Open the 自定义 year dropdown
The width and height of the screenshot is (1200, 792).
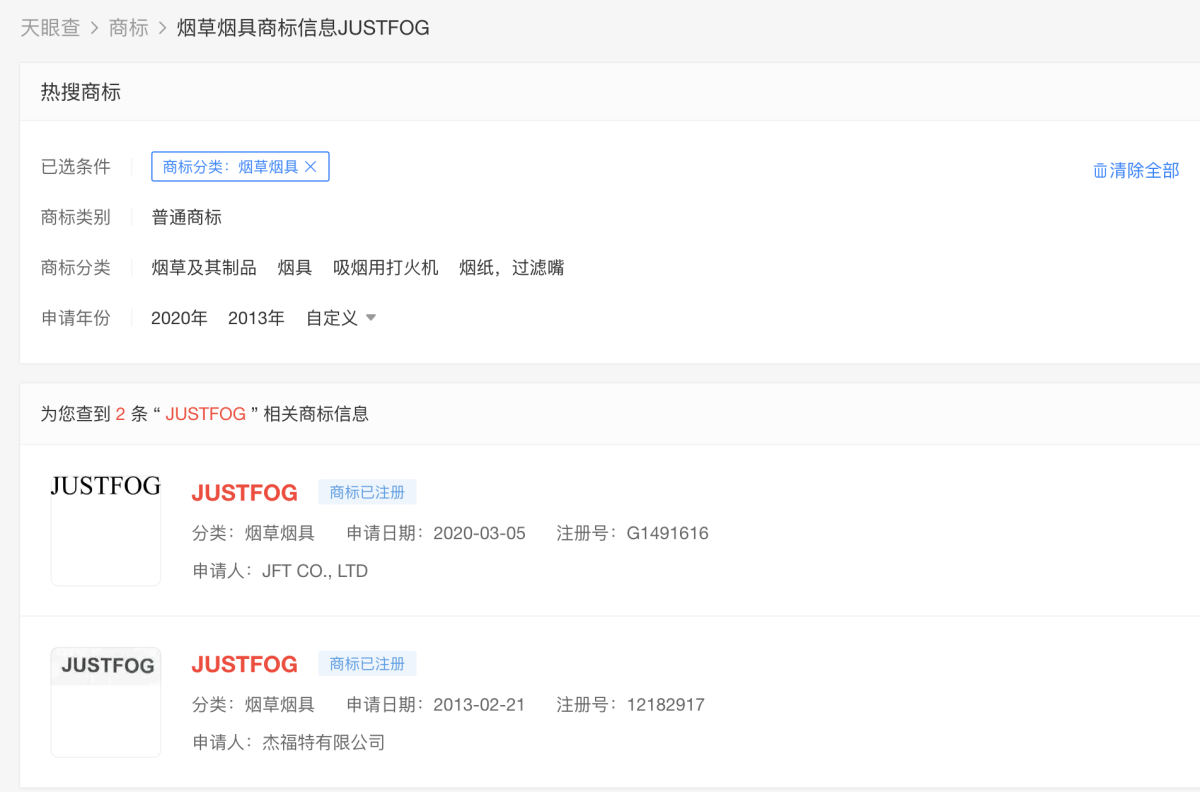coord(341,318)
